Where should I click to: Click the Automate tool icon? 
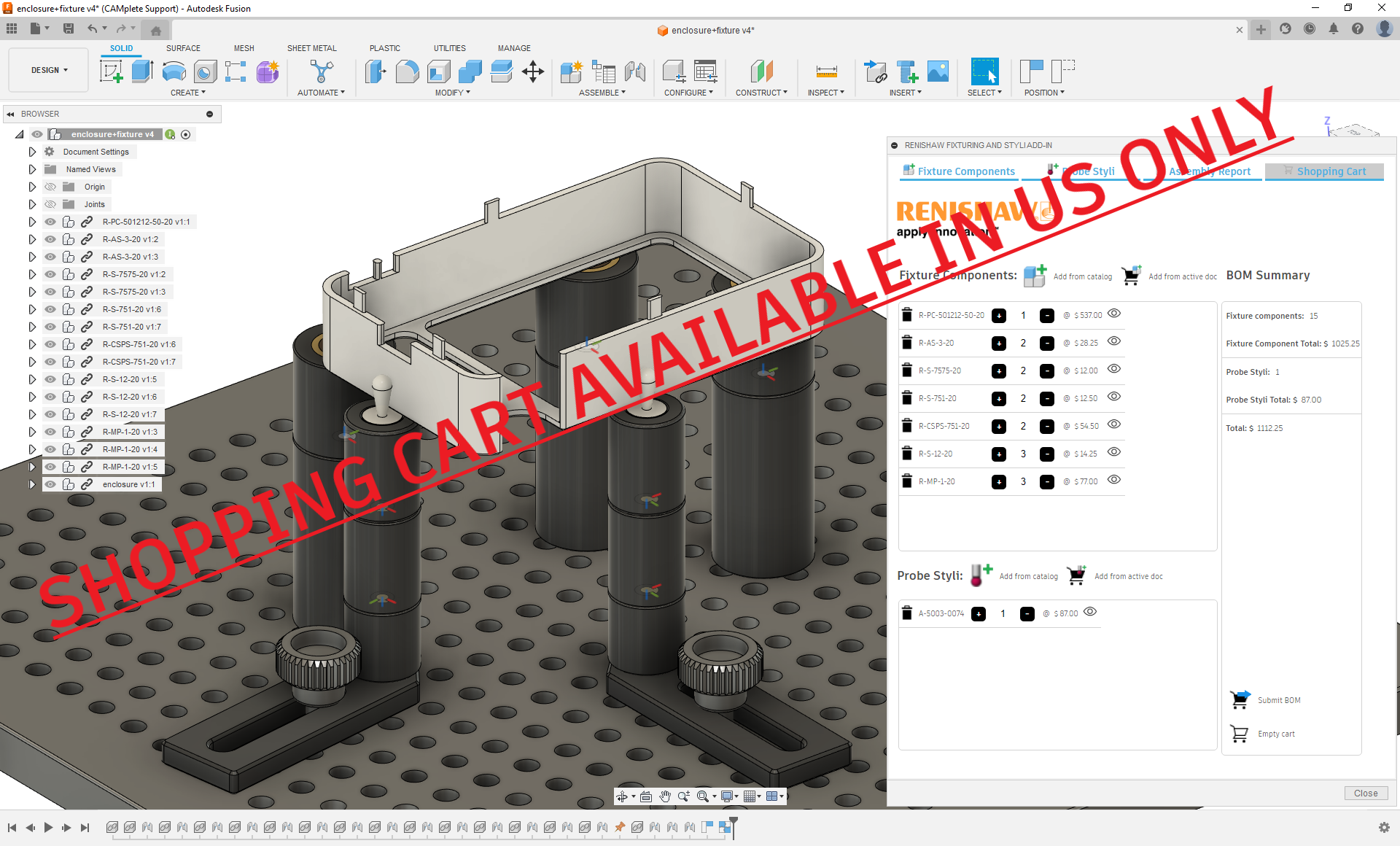[x=321, y=71]
